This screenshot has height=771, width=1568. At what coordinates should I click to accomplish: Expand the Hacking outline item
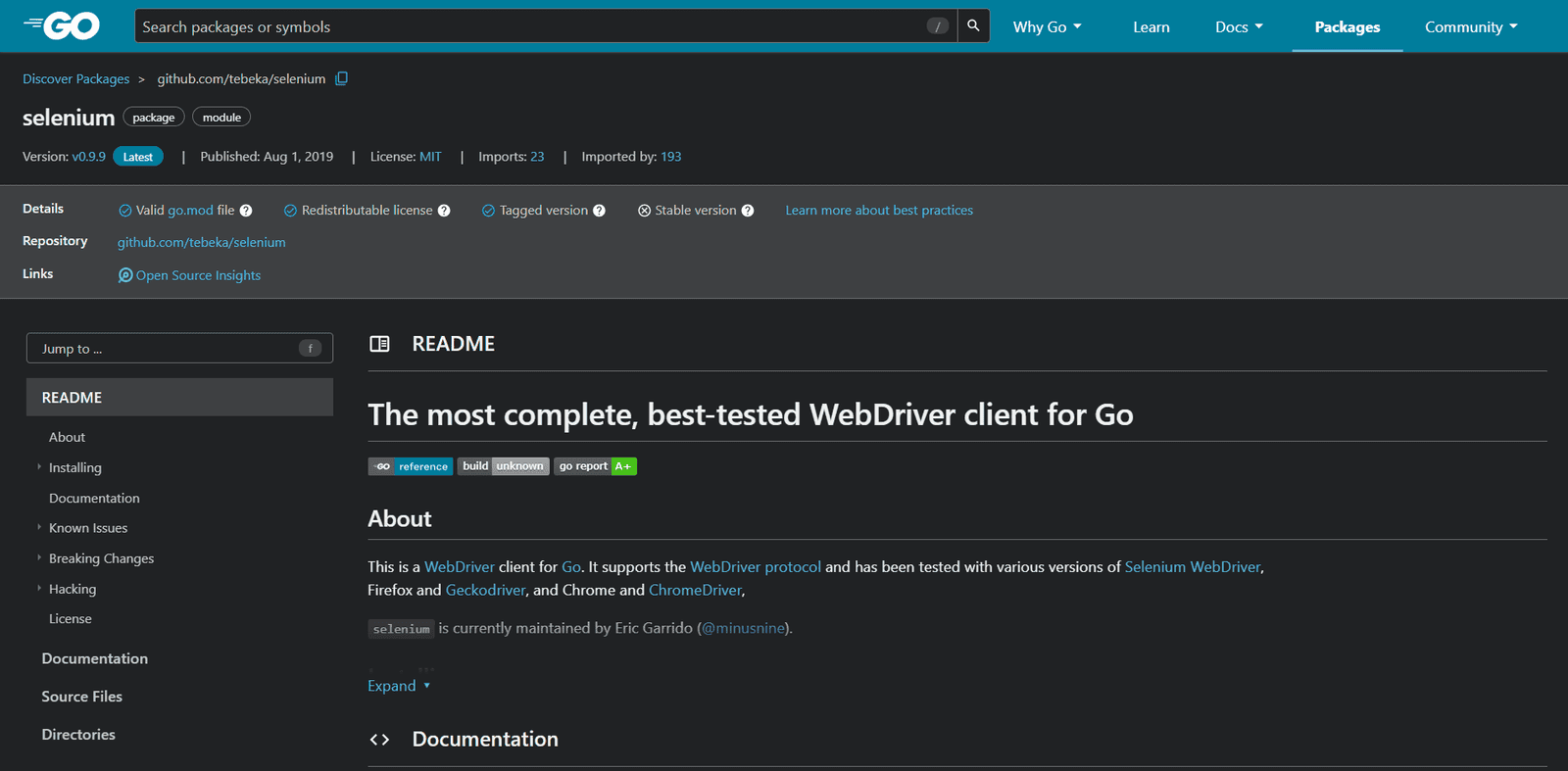(39, 589)
